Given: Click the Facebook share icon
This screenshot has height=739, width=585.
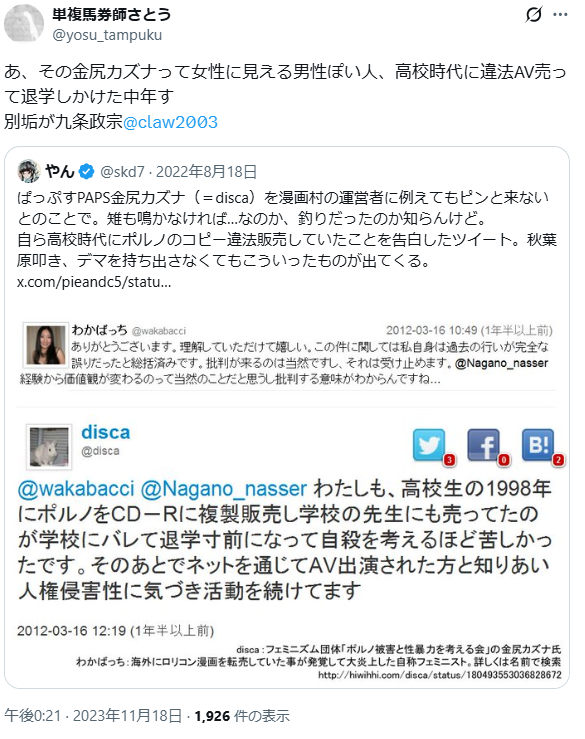Looking at the screenshot, I should 484,444.
